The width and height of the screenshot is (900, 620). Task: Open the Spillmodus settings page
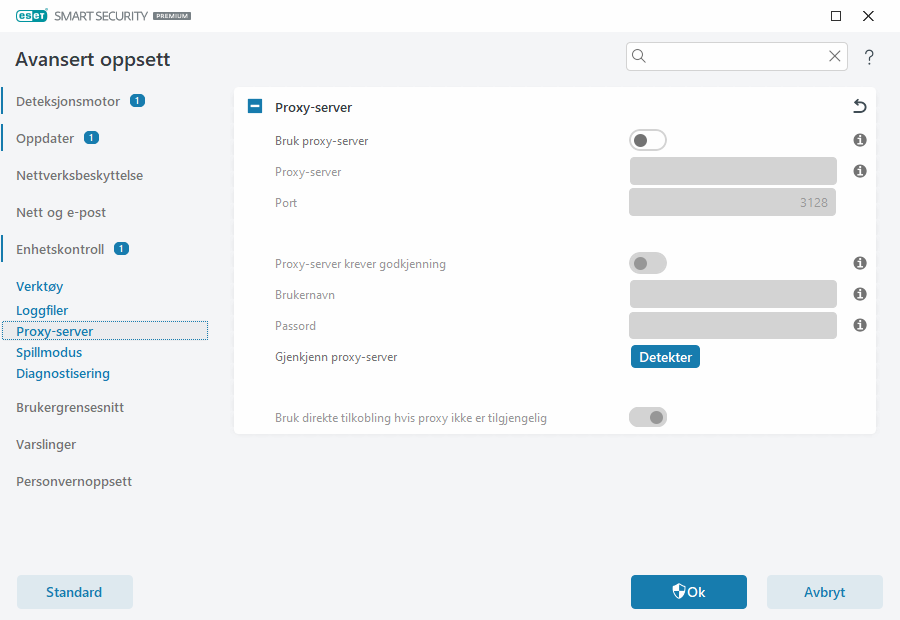point(48,352)
